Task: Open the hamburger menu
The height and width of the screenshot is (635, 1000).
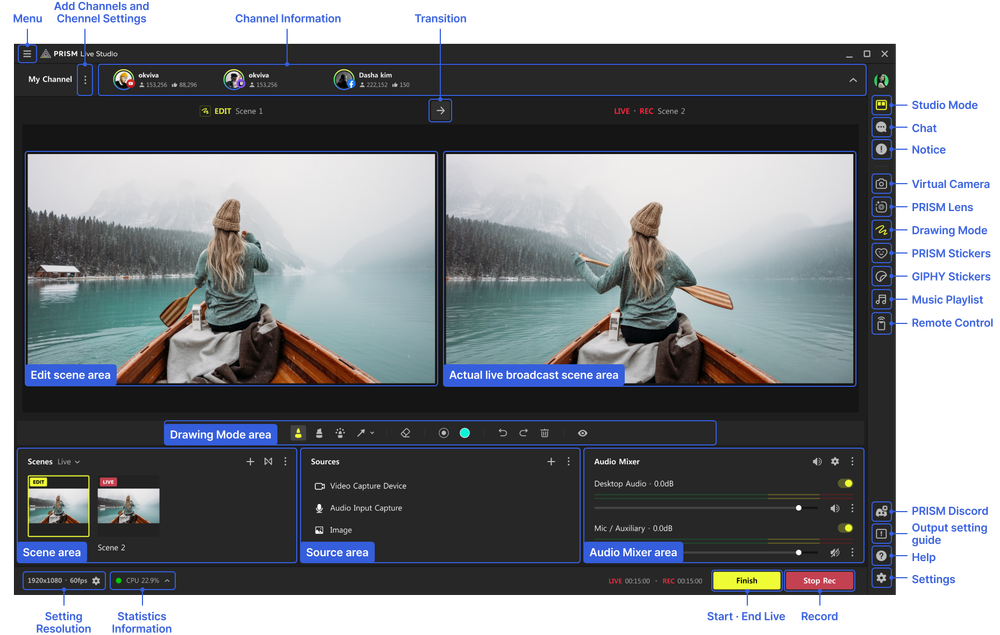Action: [x=27, y=53]
